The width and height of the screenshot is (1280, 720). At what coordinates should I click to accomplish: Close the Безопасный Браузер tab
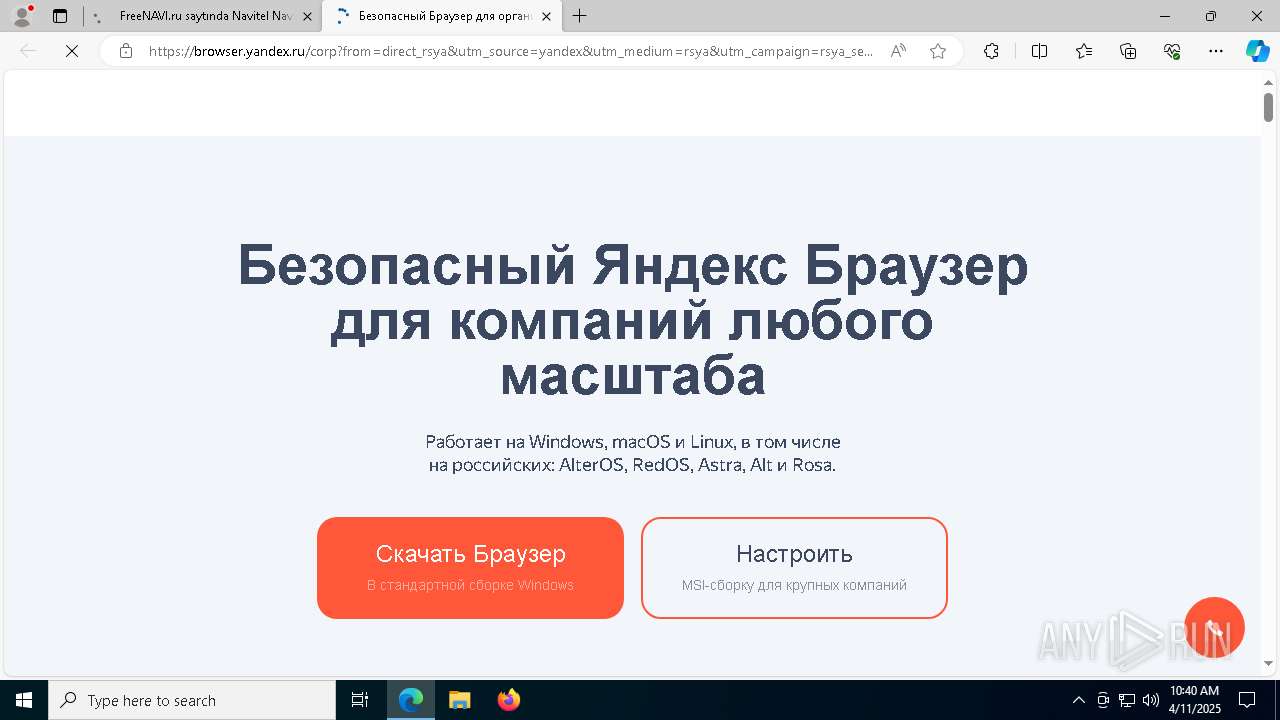click(546, 16)
